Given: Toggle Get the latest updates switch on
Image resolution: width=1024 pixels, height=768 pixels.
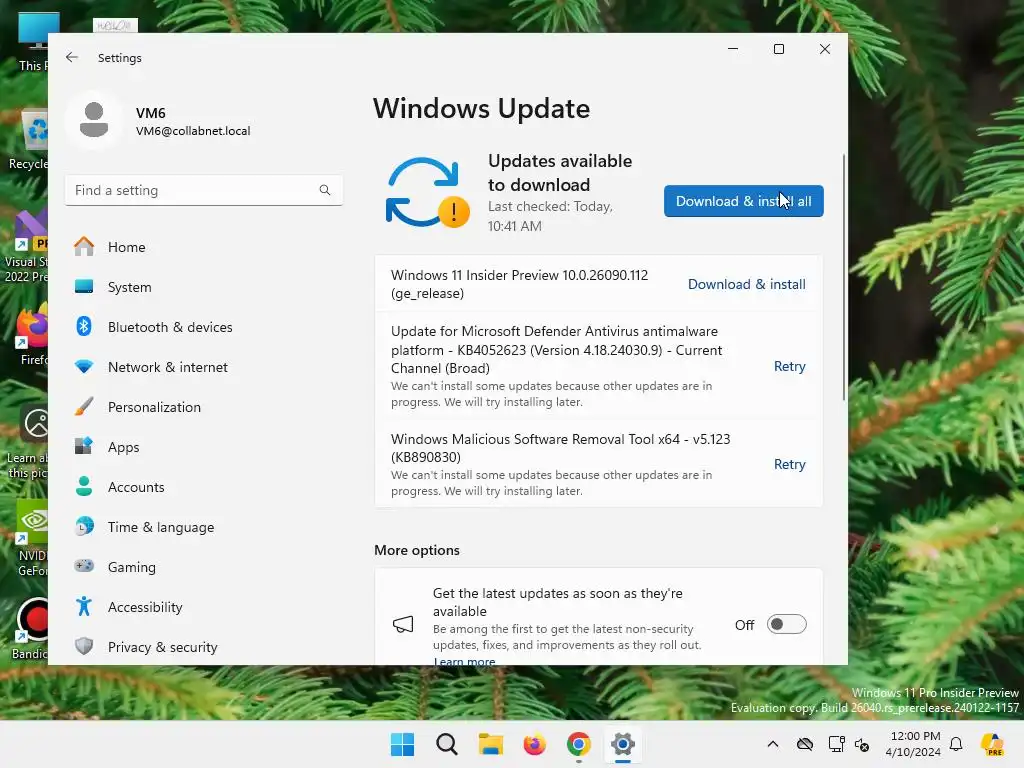Looking at the screenshot, I should tap(786, 624).
